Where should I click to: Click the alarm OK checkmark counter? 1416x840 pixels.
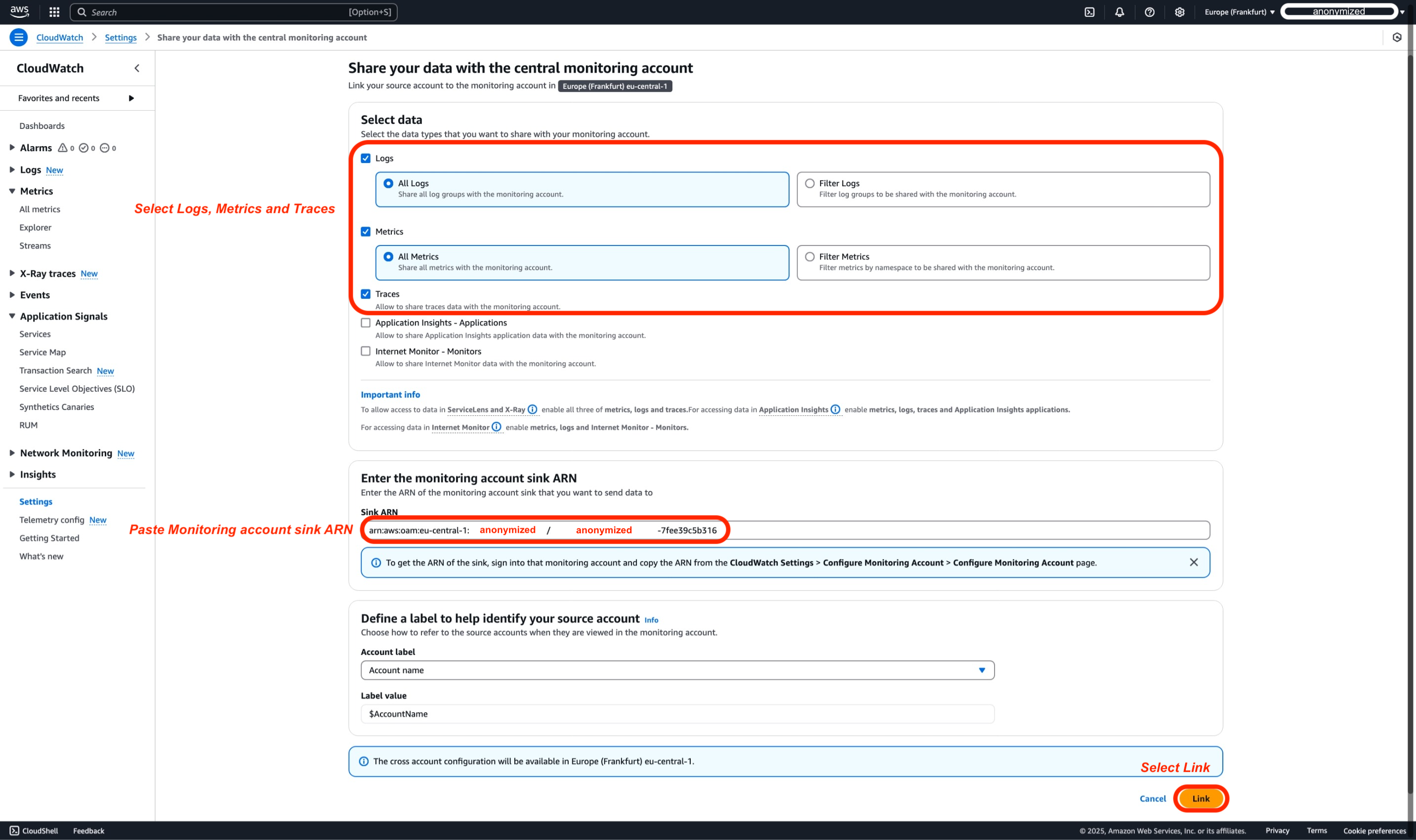(x=87, y=148)
